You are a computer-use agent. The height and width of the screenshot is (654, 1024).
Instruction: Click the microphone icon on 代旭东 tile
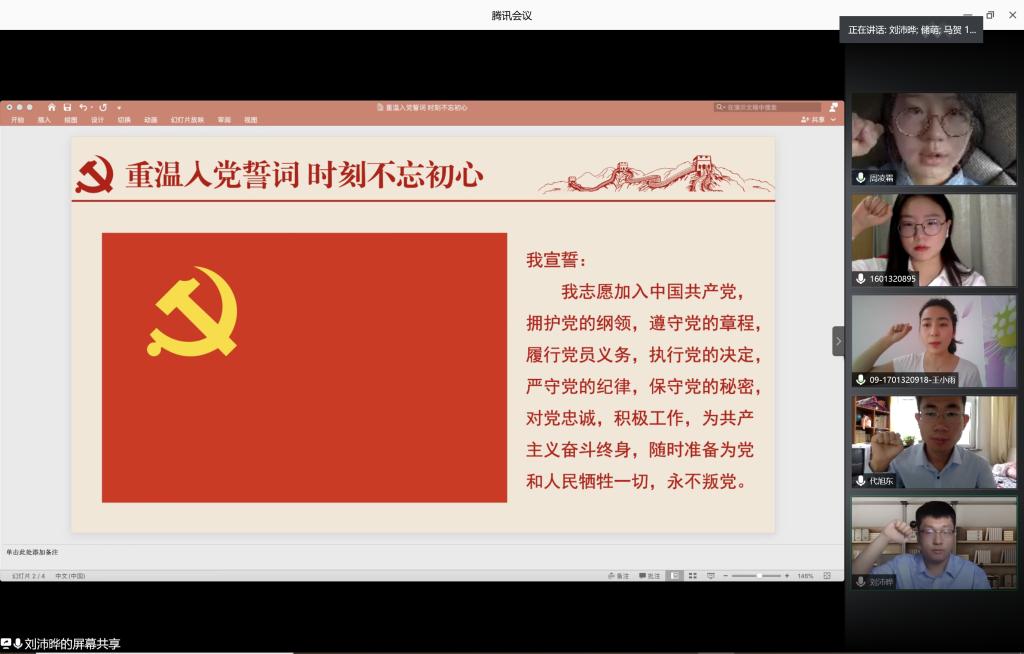861,481
